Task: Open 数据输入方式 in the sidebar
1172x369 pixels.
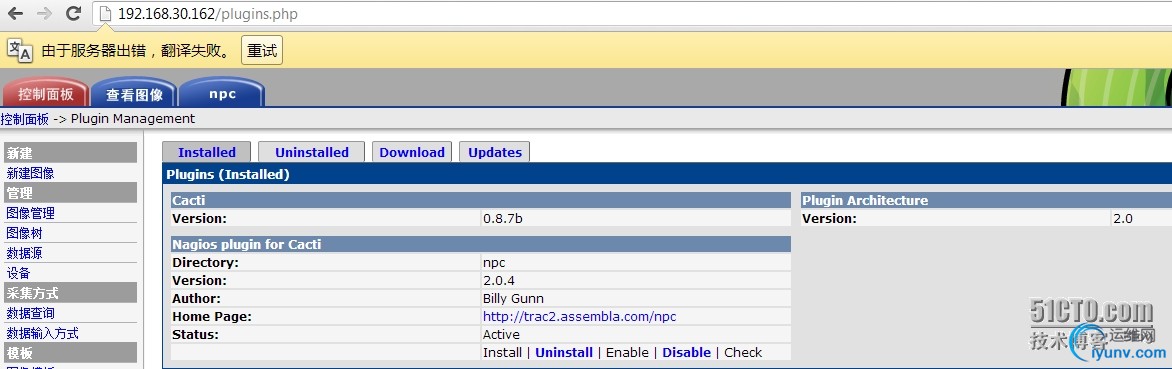Action: (x=43, y=333)
